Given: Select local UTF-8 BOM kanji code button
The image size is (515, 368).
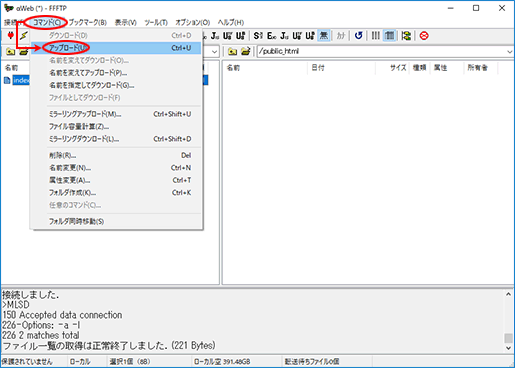Looking at the screenshot, I should (240, 35).
